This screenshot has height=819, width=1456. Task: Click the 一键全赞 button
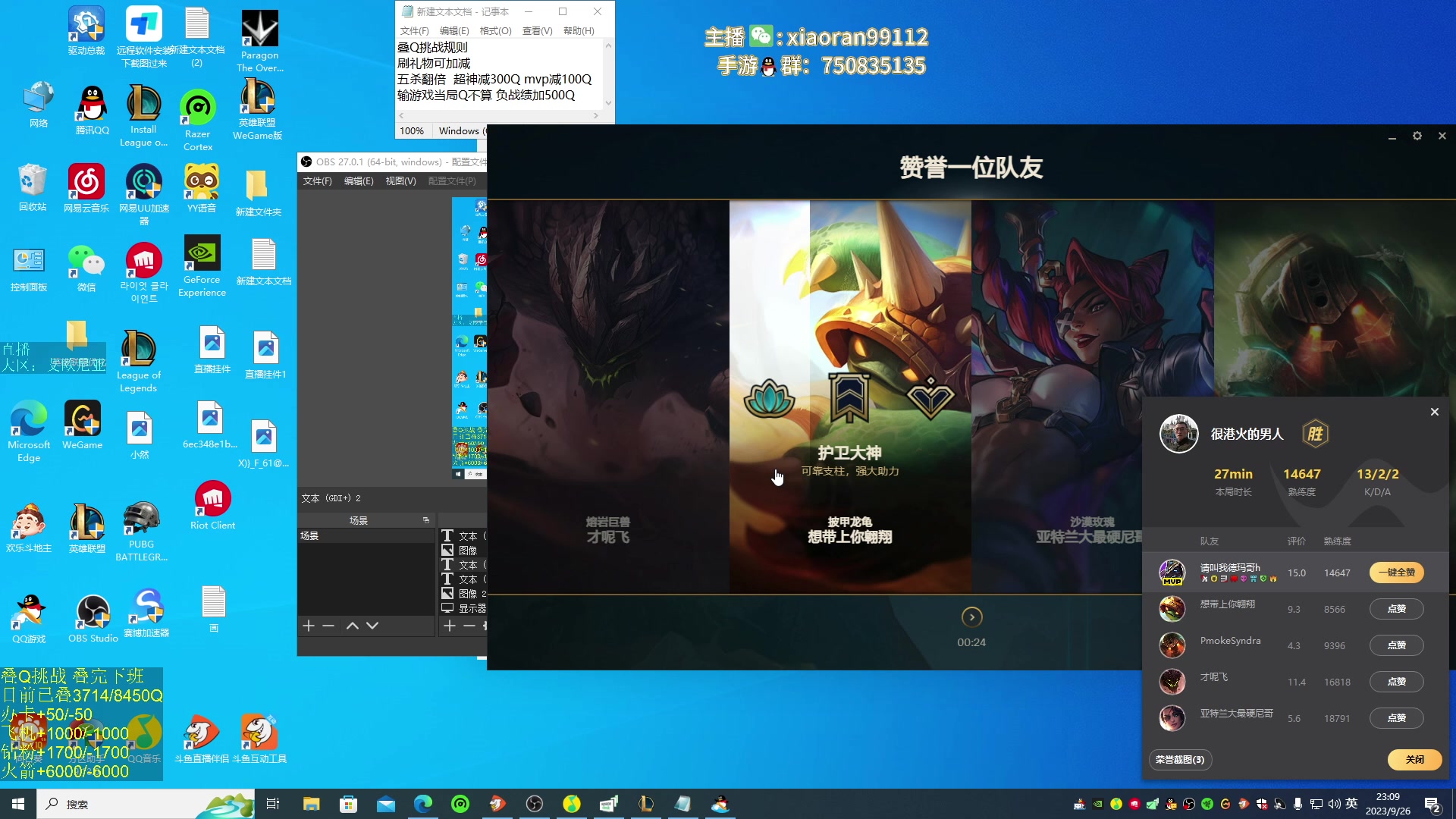[1397, 573]
